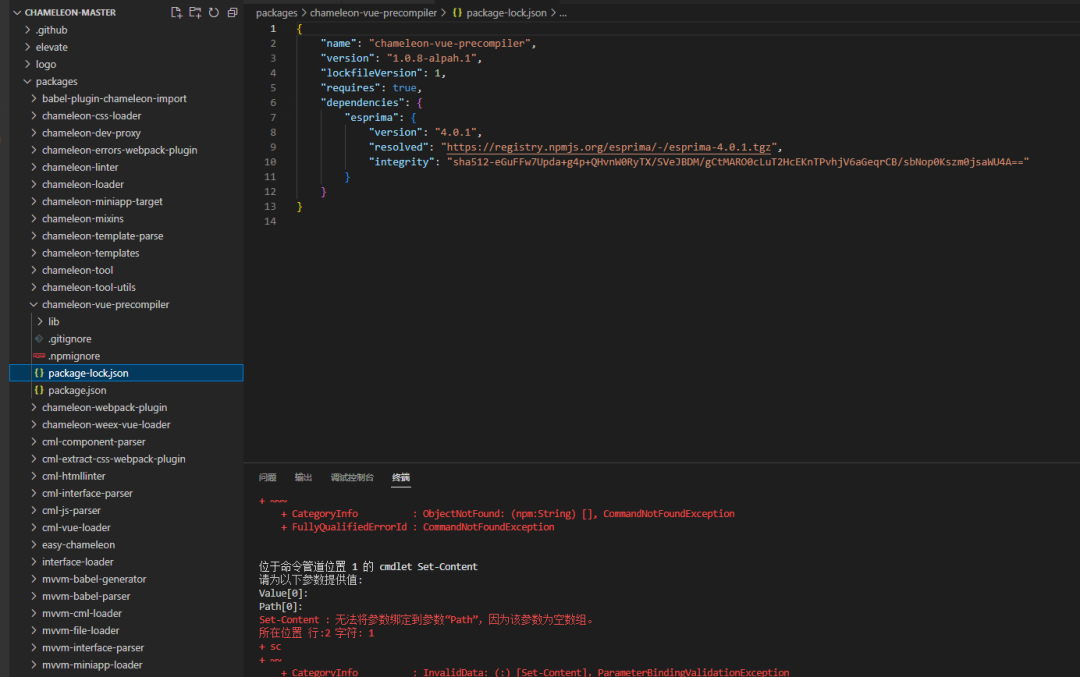Click line number 6 in the editor gutter
This screenshot has height=677, width=1080.
point(273,102)
